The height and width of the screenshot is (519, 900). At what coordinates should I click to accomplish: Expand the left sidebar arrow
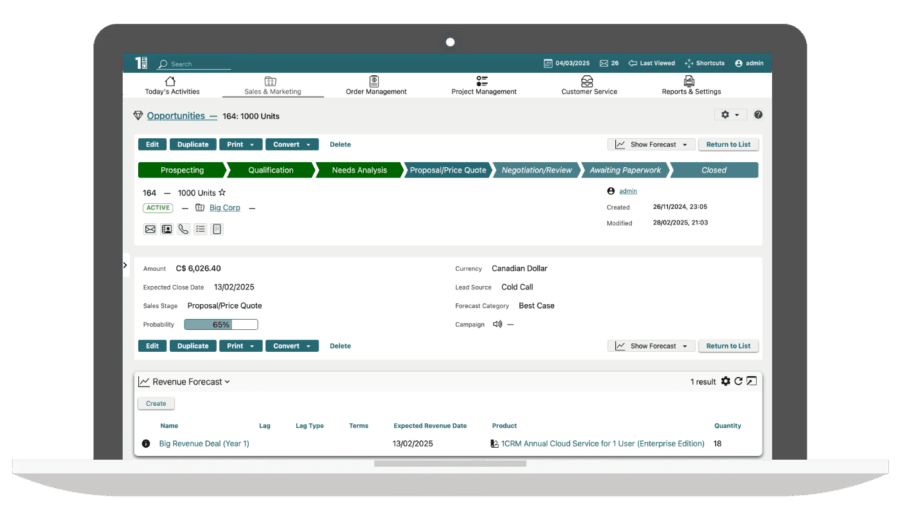pos(125,265)
